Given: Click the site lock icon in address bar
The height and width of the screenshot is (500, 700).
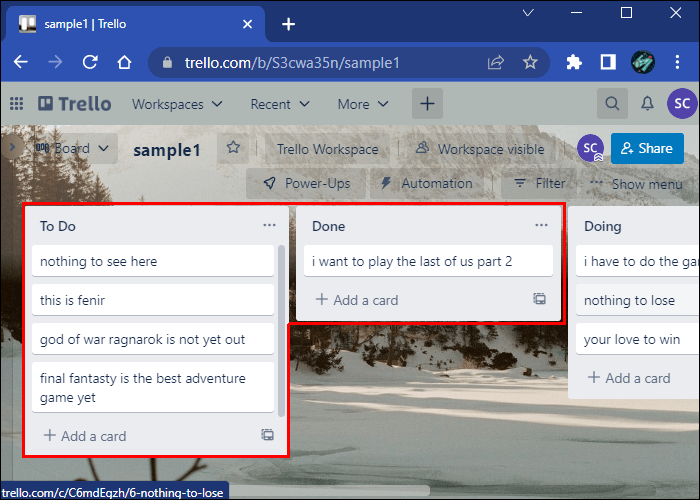Looking at the screenshot, I should point(167,62).
